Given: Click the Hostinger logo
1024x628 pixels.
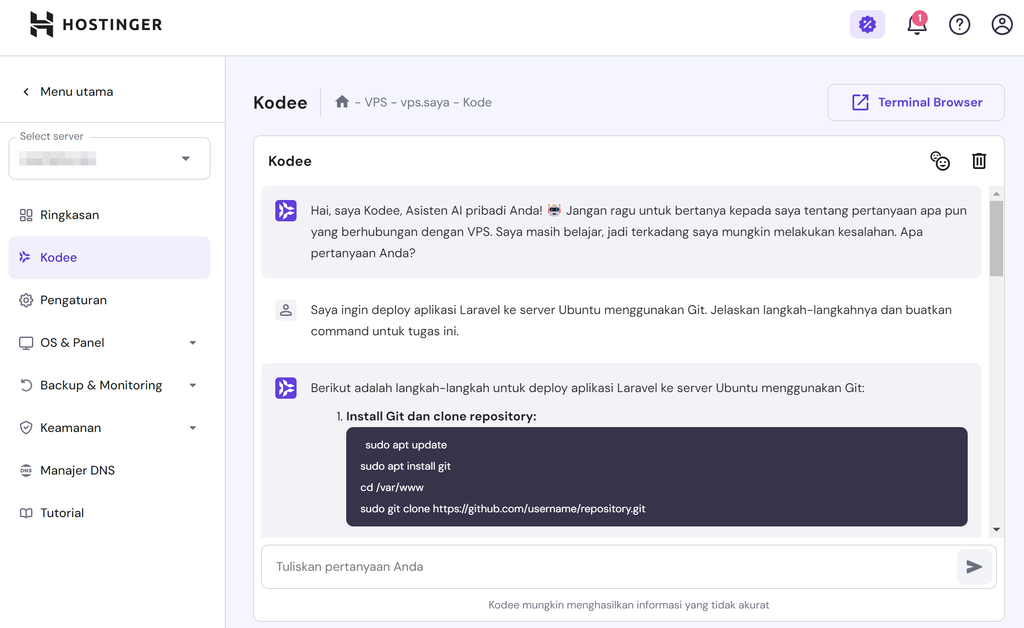Looking at the screenshot, I should tap(95, 24).
